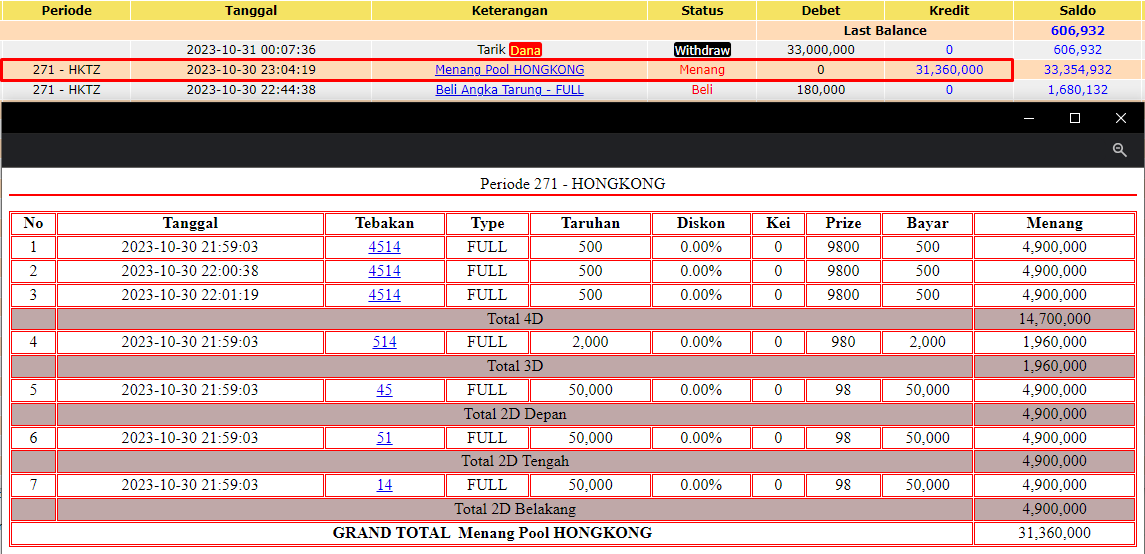Select the Periode 271 - HONGKONG title
The image size is (1145, 554).
572,183
